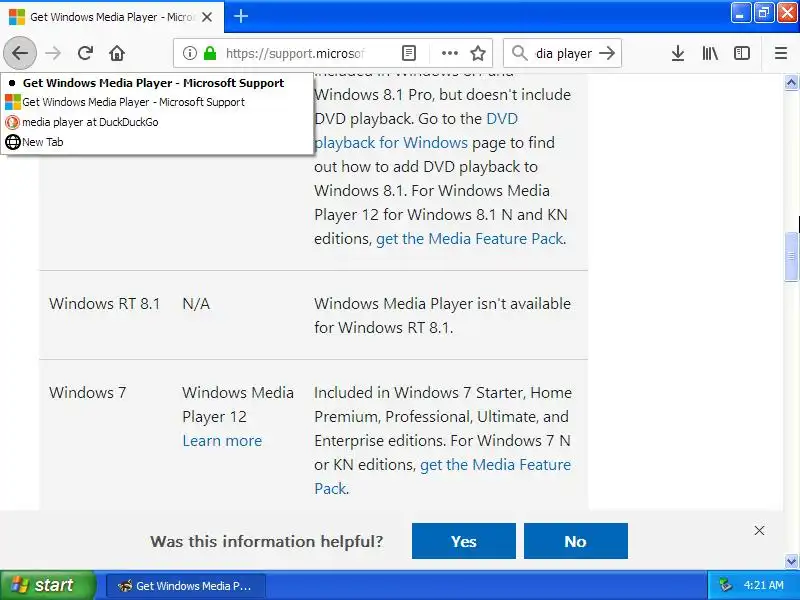This screenshot has height=600, width=800.
Task: Click the system tray network icon
Action: 725,585
